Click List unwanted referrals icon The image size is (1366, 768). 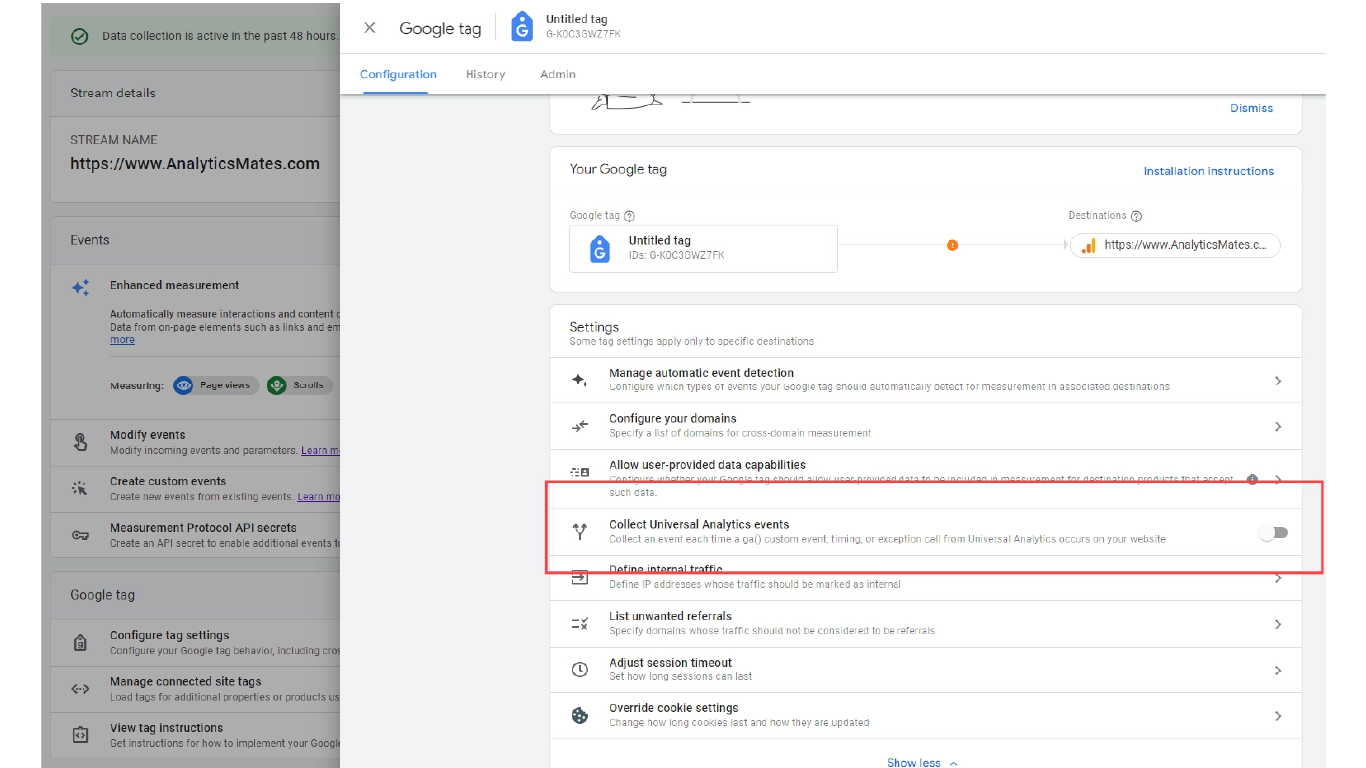click(579, 623)
